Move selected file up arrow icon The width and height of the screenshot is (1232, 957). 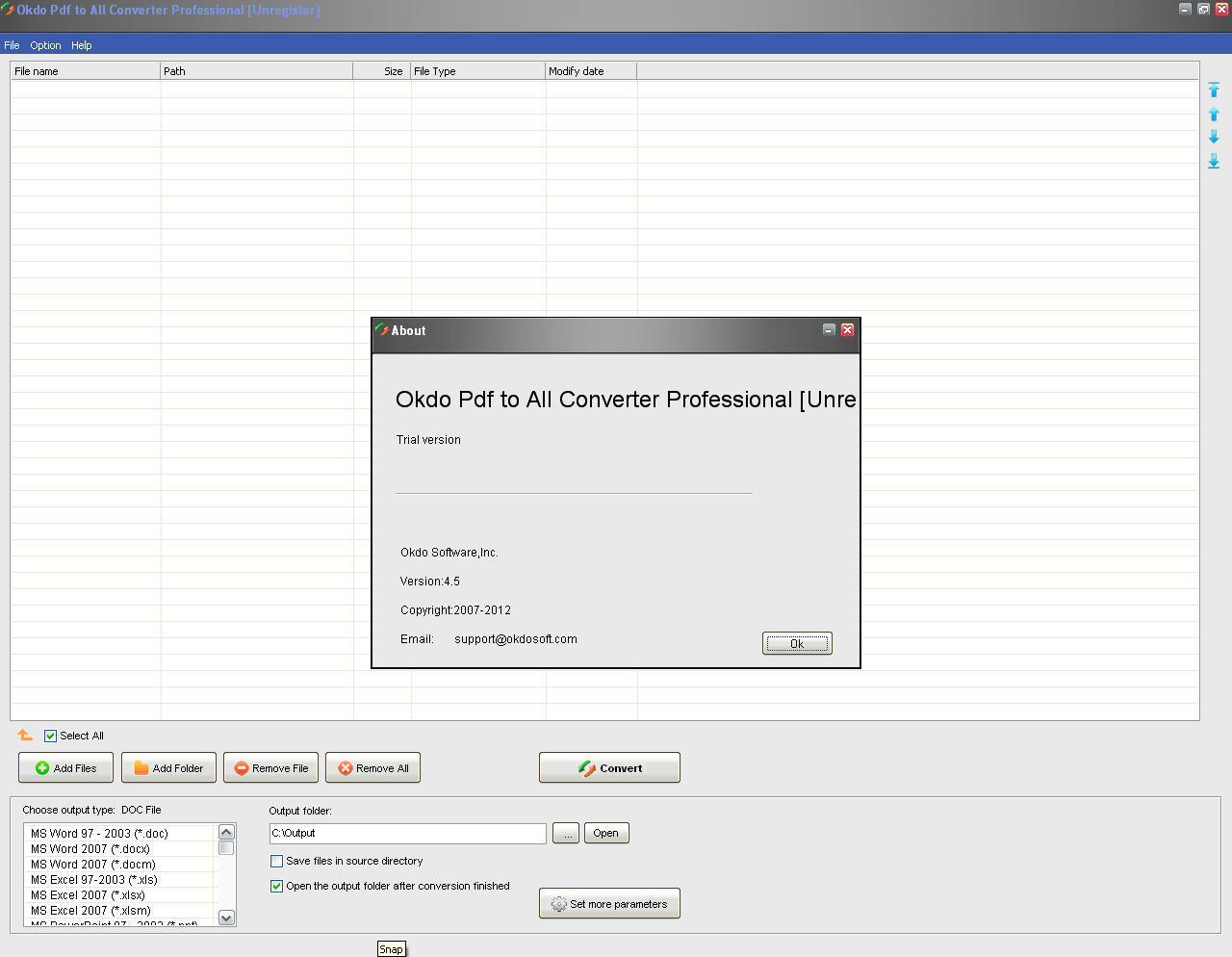(x=1214, y=114)
